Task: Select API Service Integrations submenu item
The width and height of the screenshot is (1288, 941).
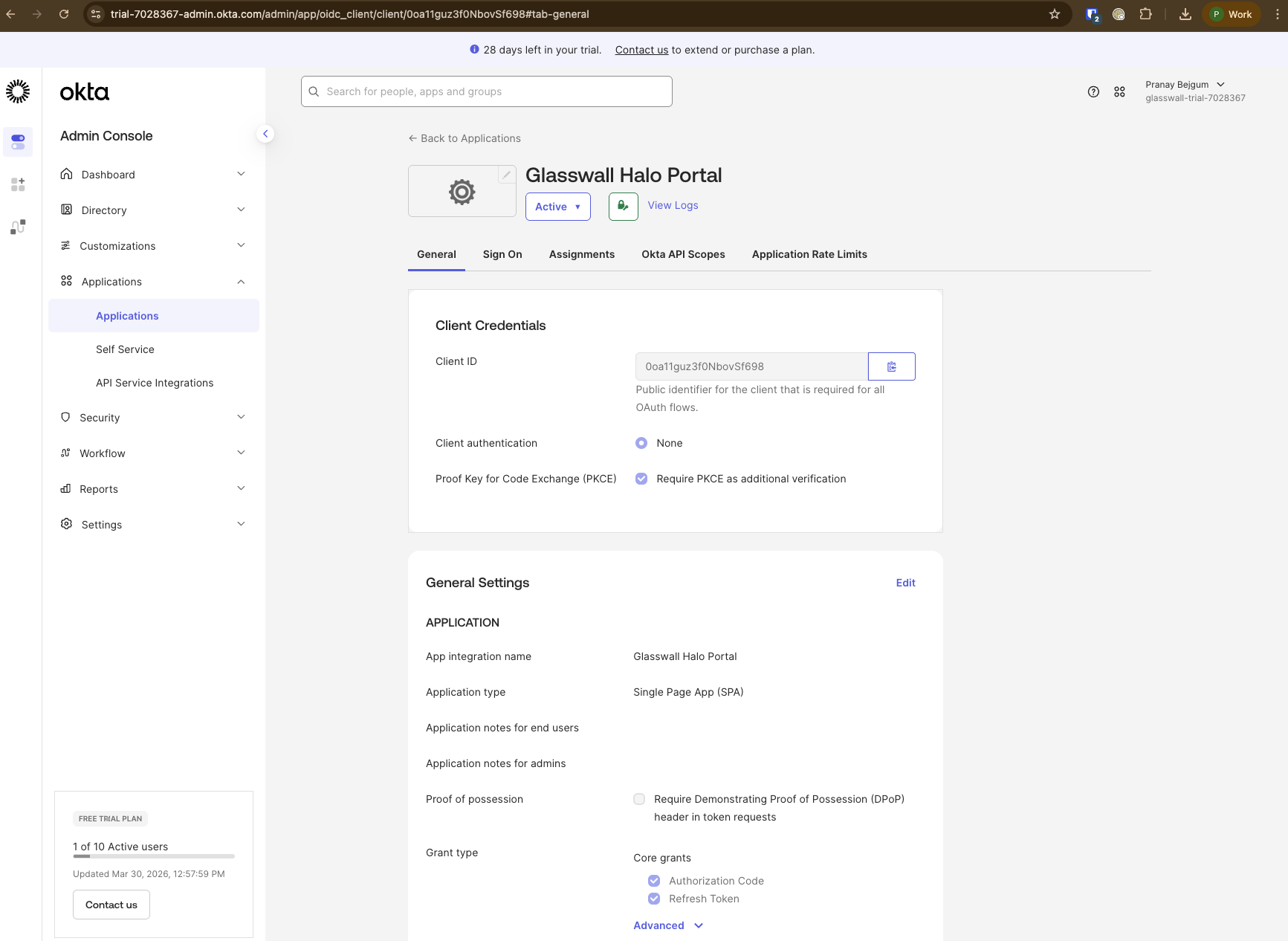Action: click(x=154, y=383)
